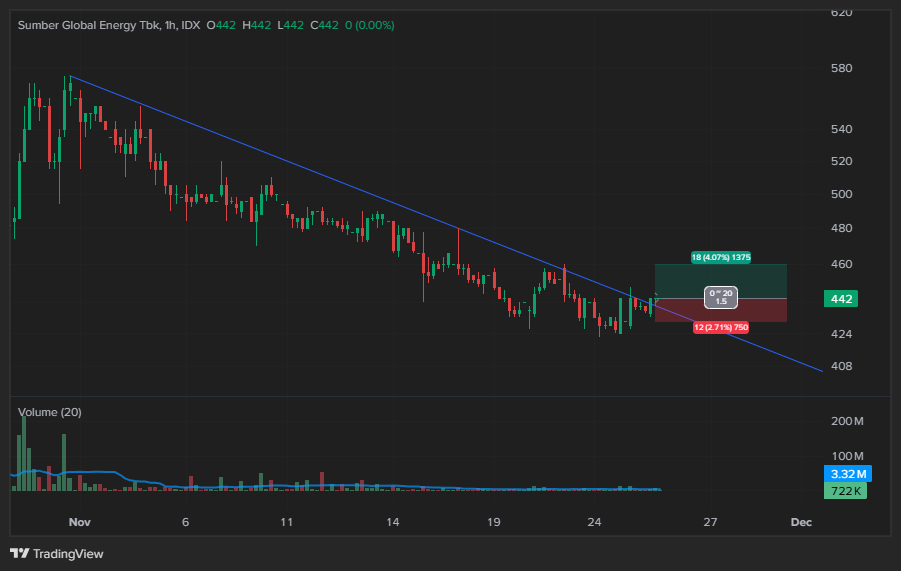The image size is (901, 571).
Task: Click the 480 price axis label
Action: (841, 228)
